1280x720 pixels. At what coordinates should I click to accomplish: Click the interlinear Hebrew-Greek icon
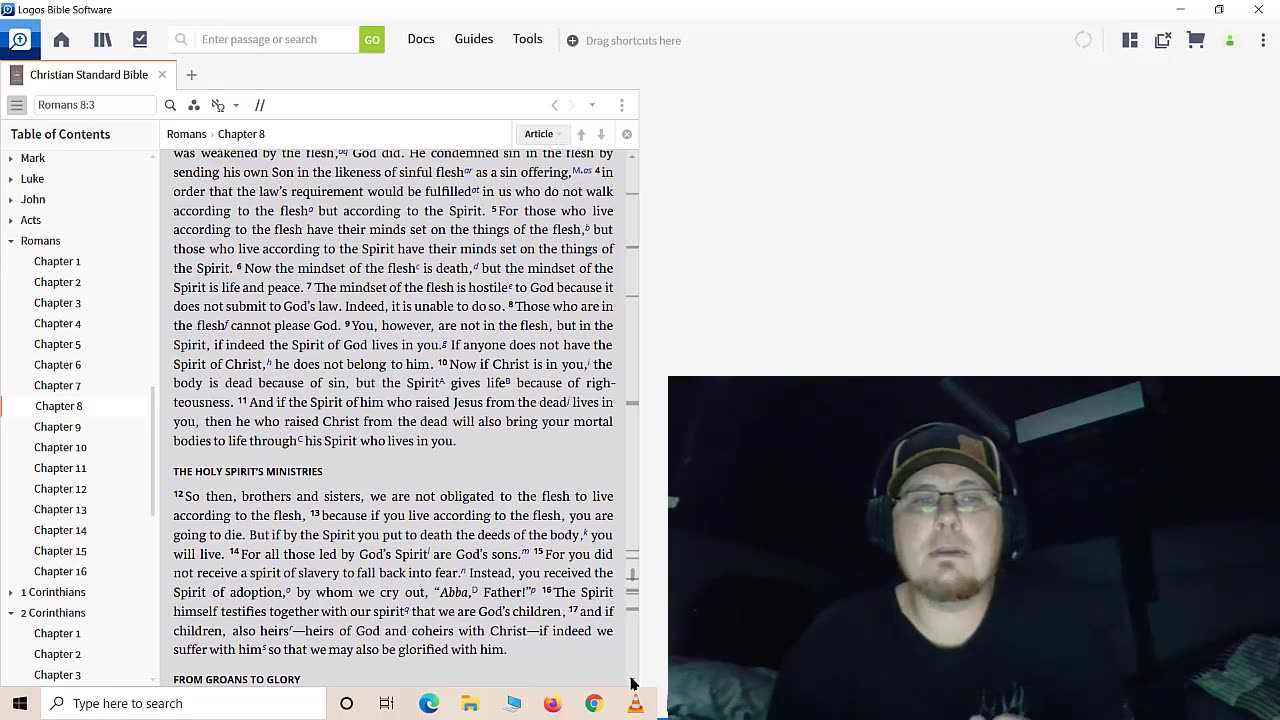pyautogui.click(x=218, y=105)
